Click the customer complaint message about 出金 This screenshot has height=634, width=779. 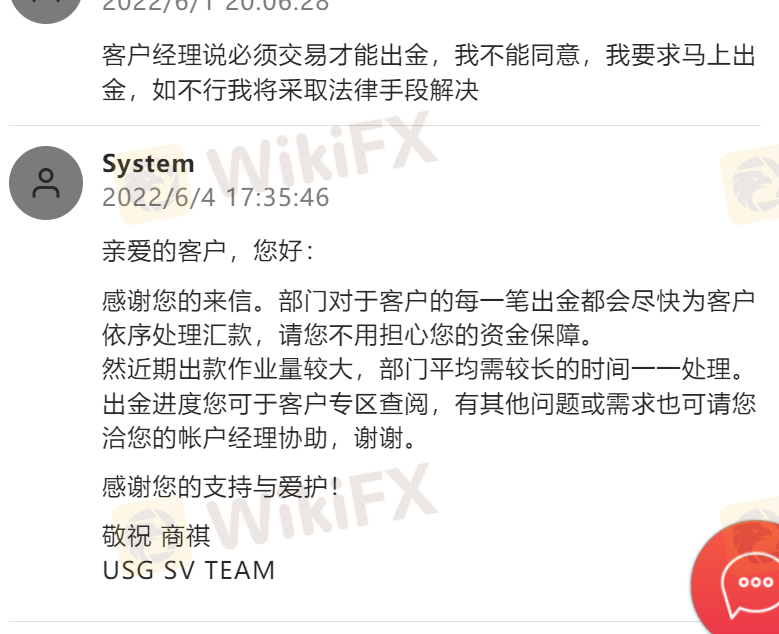429,72
